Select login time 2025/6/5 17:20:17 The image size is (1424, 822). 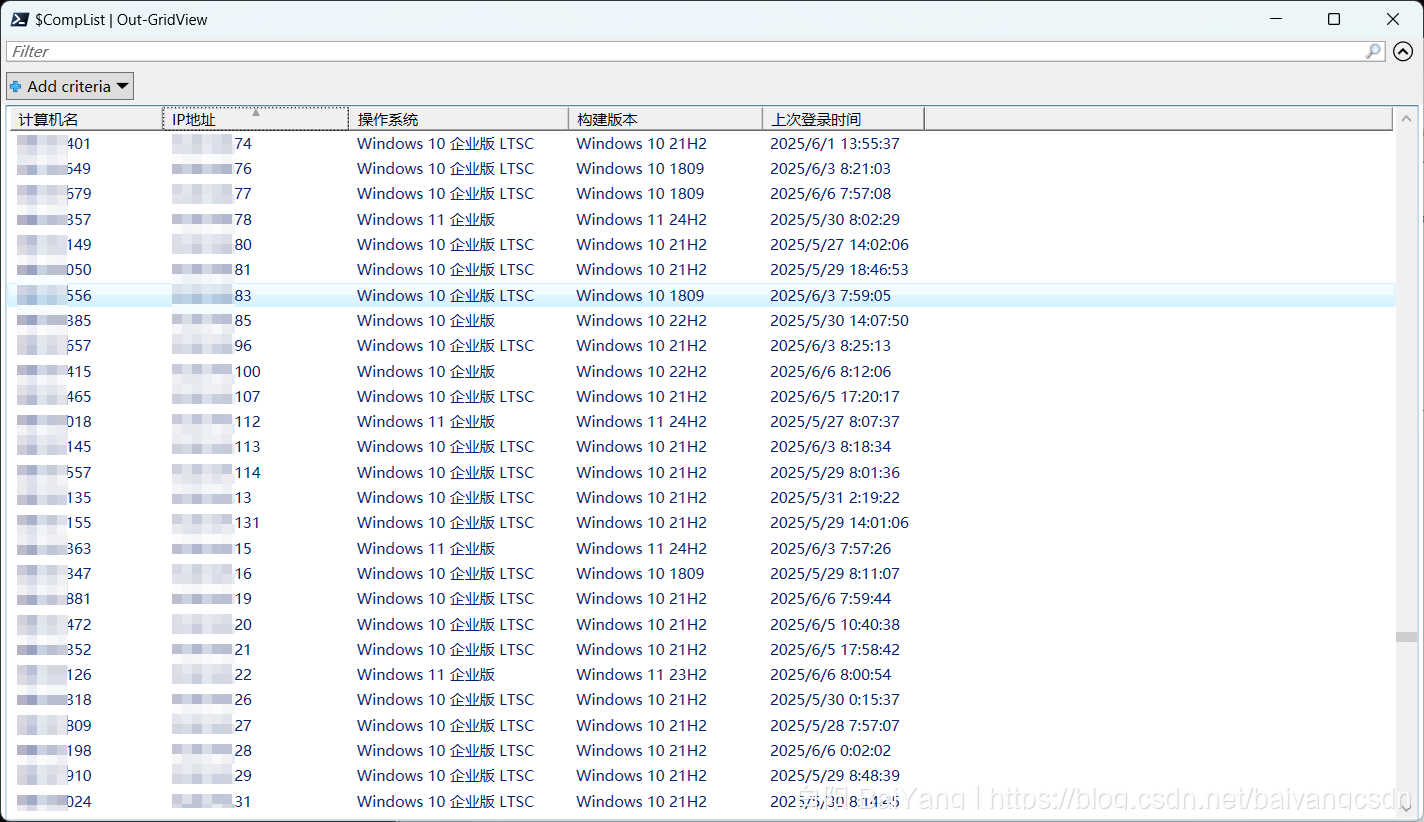tap(835, 396)
